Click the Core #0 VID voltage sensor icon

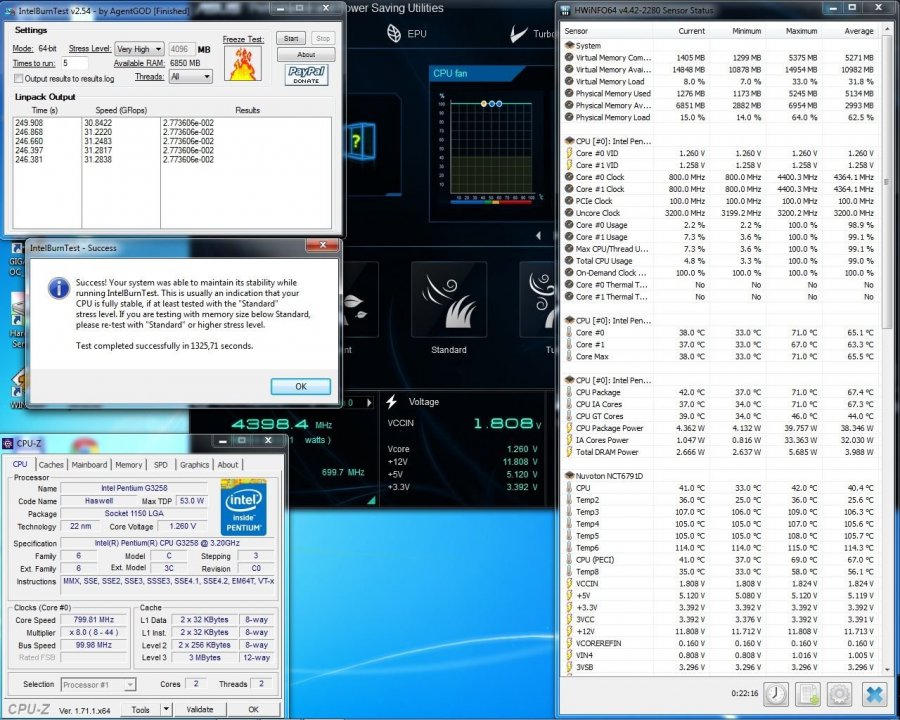pyautogui.click(x=569, y=153)
